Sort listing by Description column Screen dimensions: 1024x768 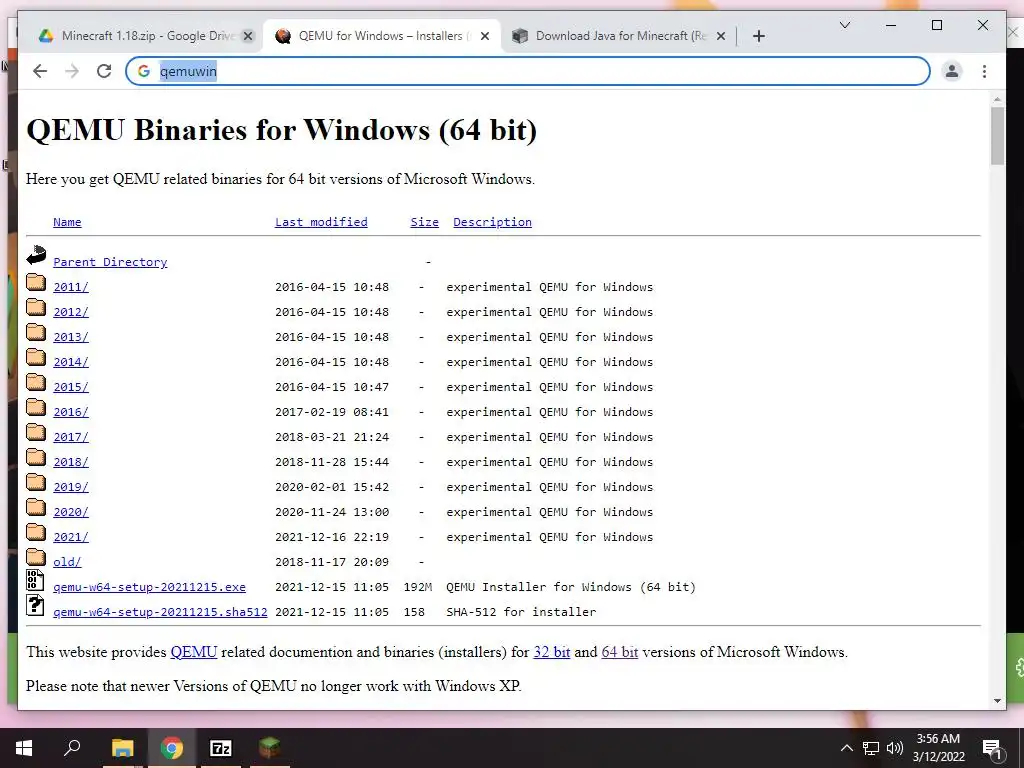pyautogui.click(x=492, y=222)
